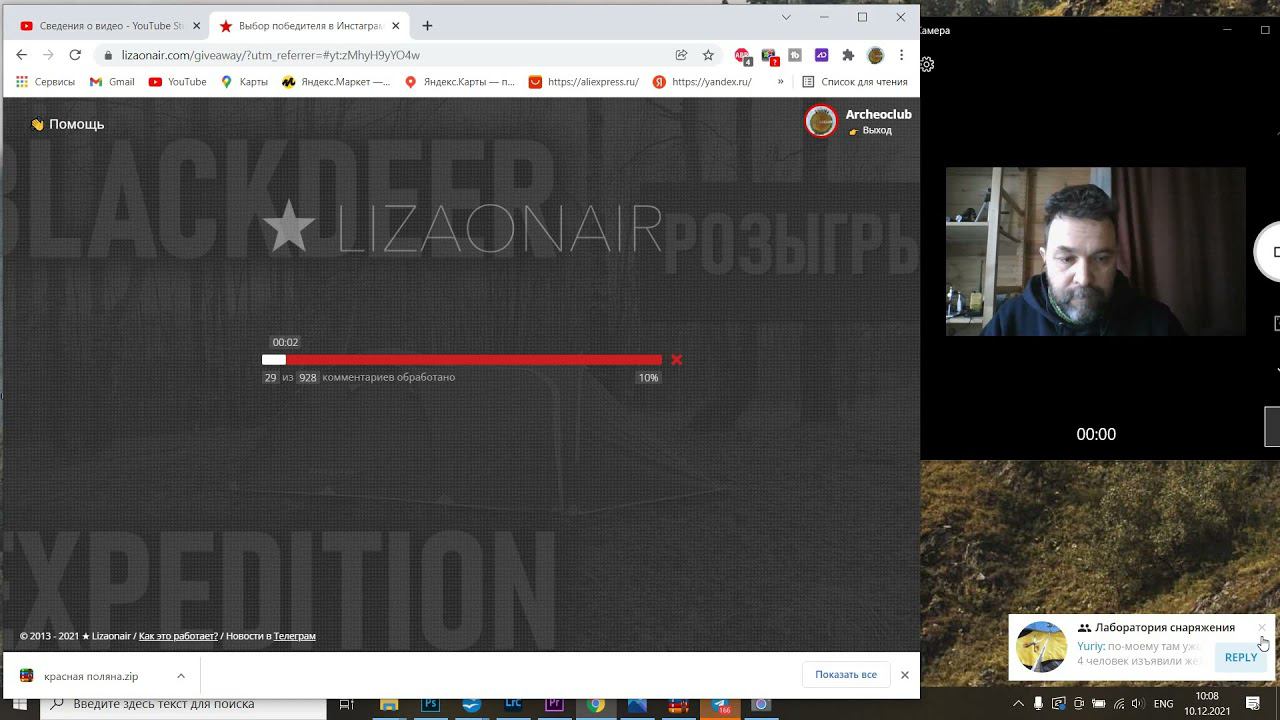
Task: Click the address bar URL field
Action: (x=390, y=55)
